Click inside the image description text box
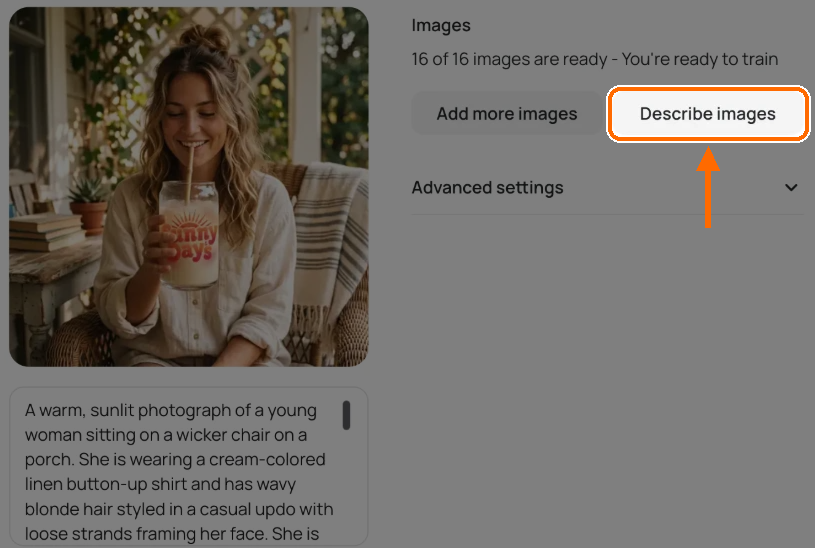The image size is (815, 548). point(189,467)
